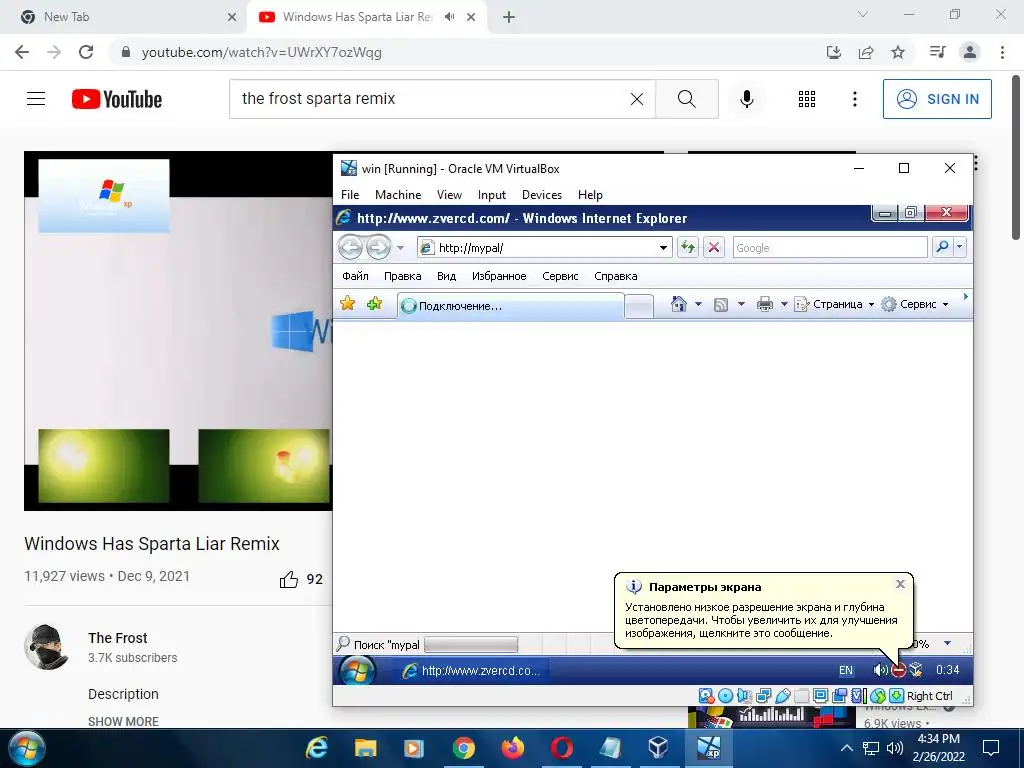
Task: Open VirtualBox Machine menu
Action: point(398,195)
